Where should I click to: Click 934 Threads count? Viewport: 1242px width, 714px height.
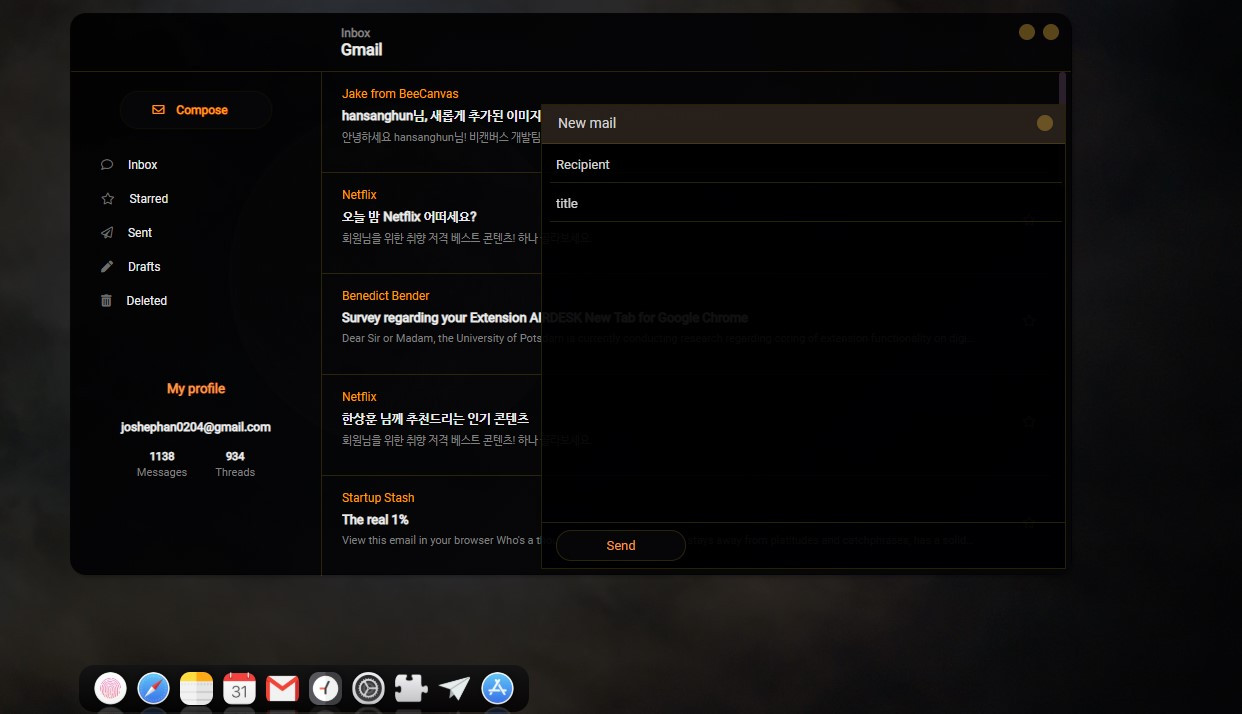click(x=235, y=464)
